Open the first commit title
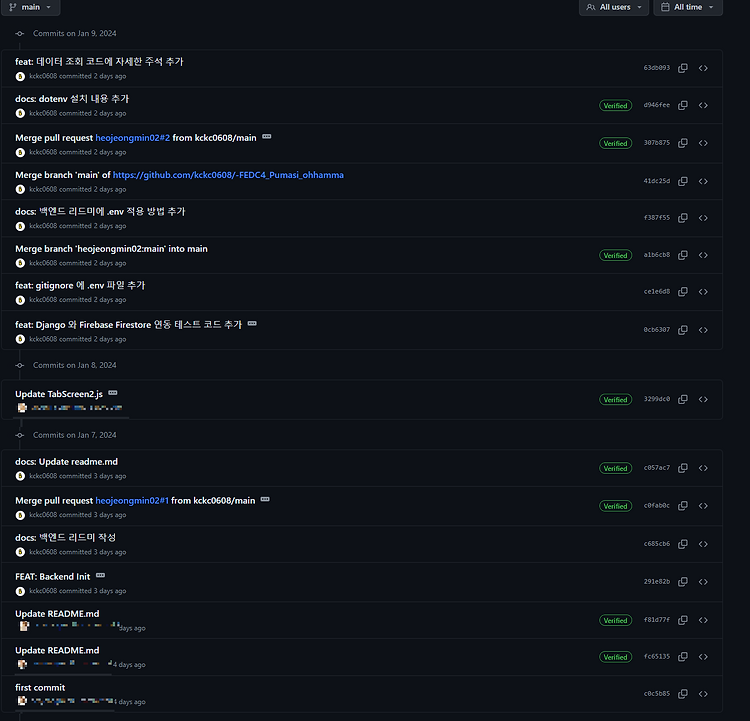This screenshot has height=721, width=750. pyautogui.click(x=40, y=687)
